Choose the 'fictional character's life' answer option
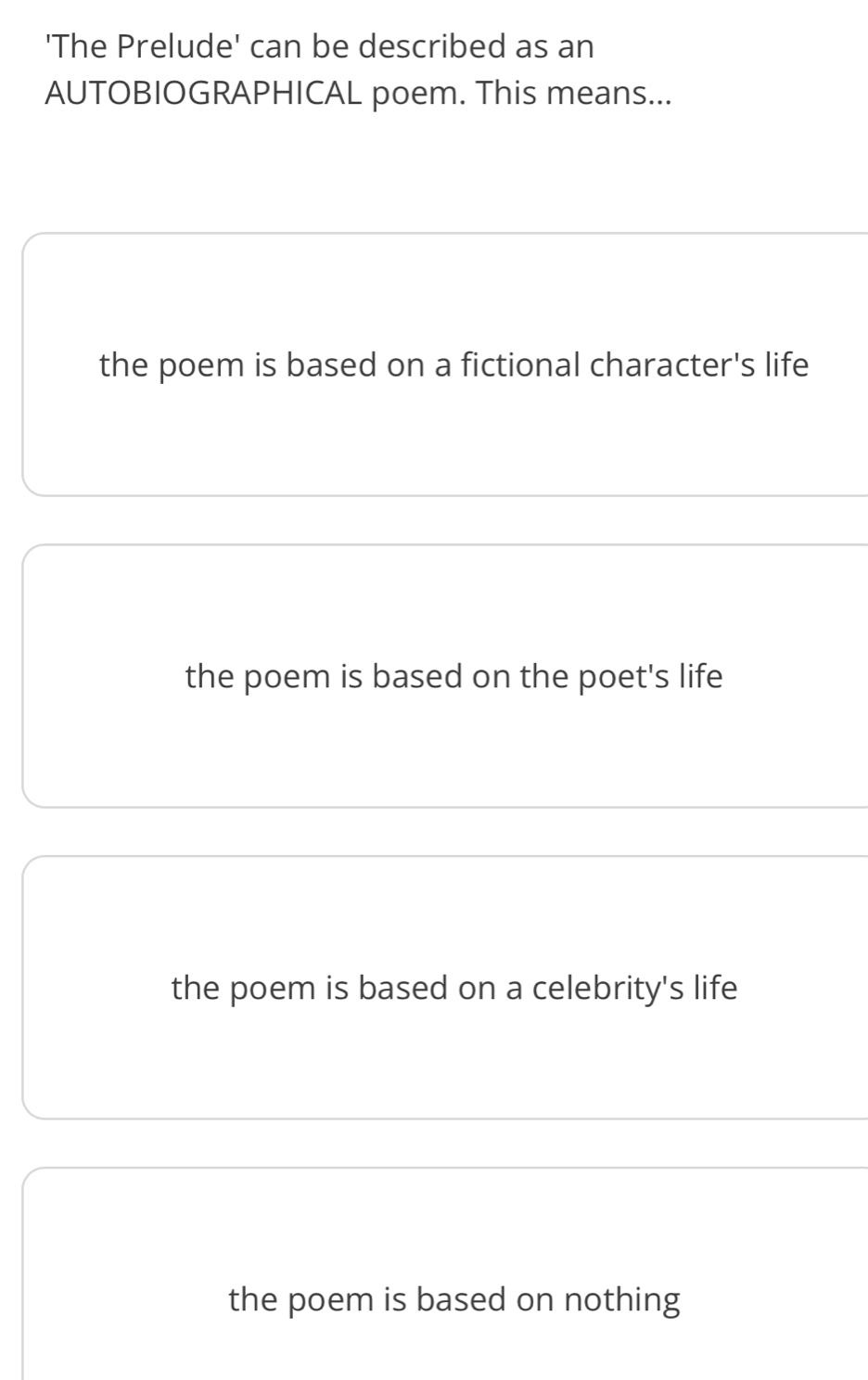 tap(453, 364)
